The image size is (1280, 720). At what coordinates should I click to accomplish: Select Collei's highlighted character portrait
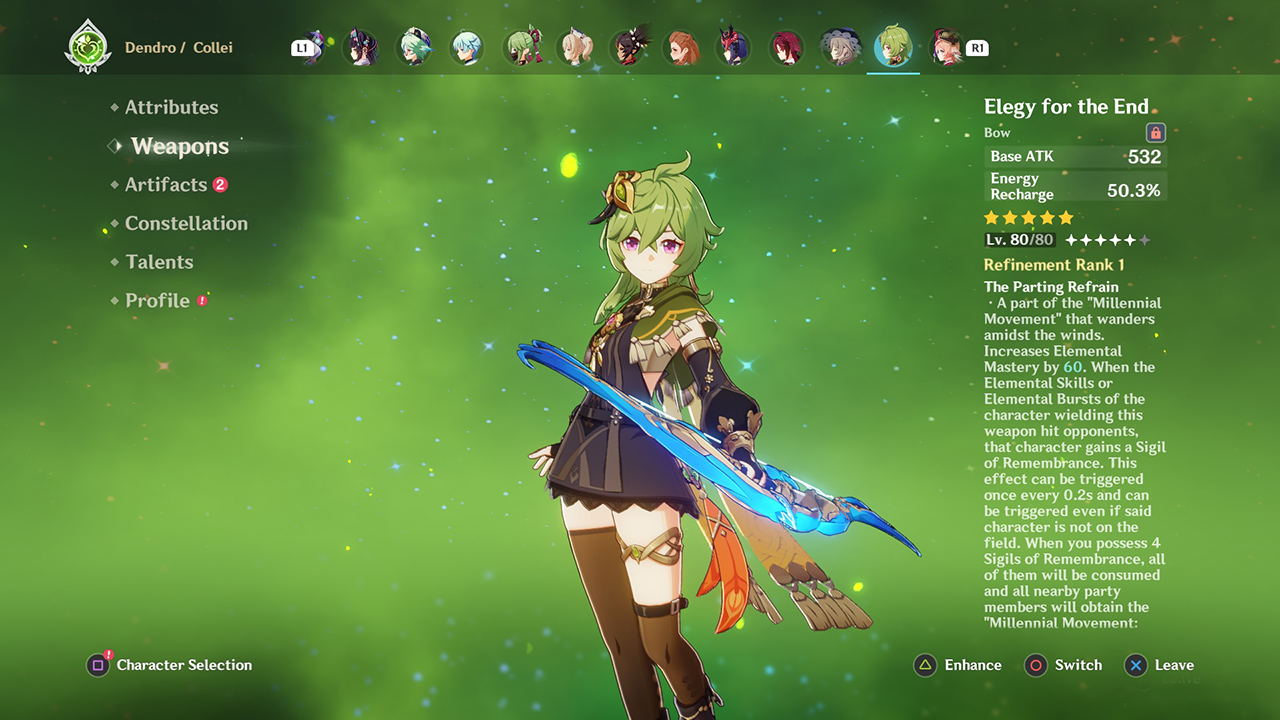click(893, 45)
